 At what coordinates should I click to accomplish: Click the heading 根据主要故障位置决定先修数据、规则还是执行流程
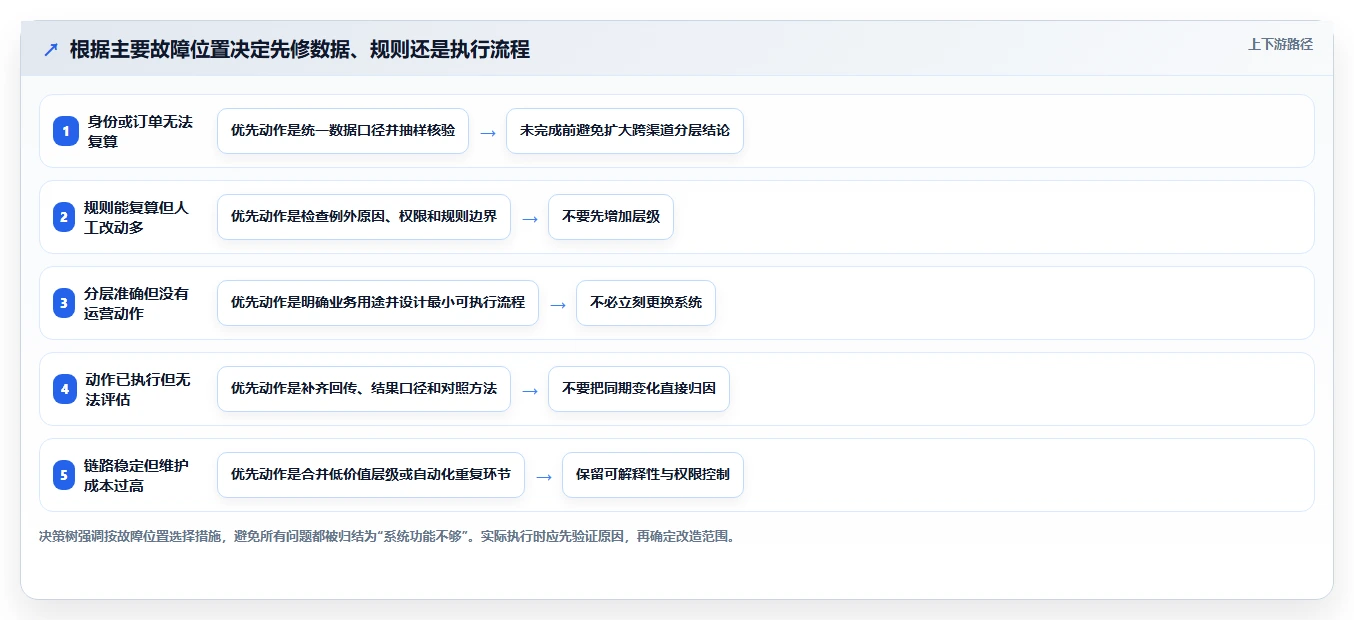[x=299, y=49]
